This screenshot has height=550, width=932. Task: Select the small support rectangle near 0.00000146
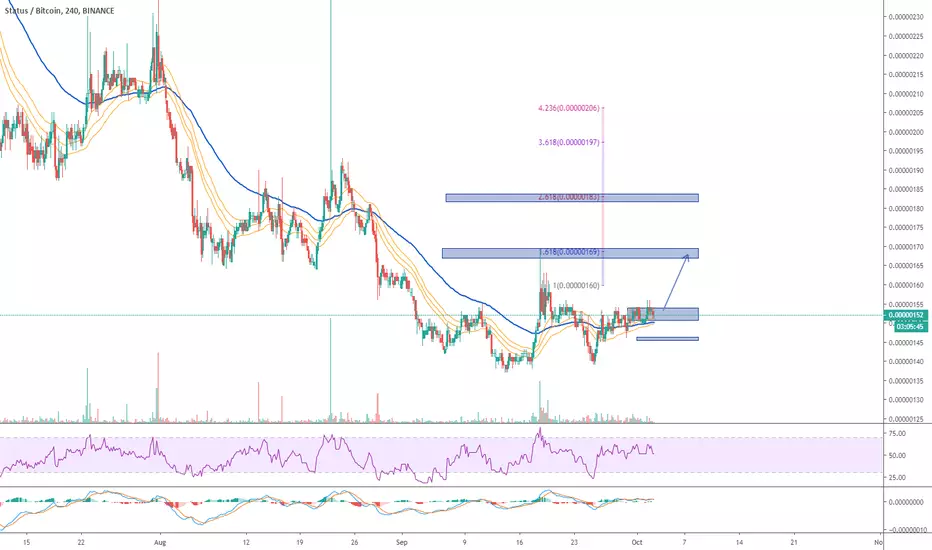[x=667, y=339]
